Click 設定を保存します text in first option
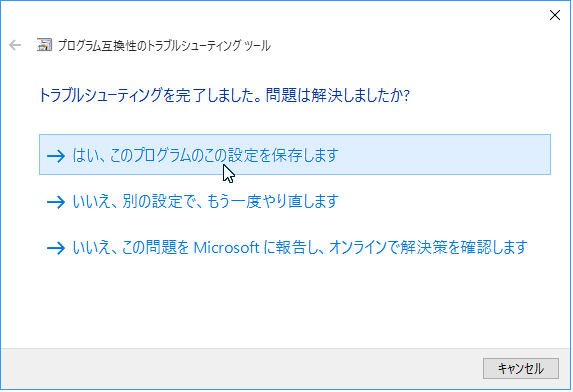Screen dimensions: 573x392 click(x=283, y=155)
